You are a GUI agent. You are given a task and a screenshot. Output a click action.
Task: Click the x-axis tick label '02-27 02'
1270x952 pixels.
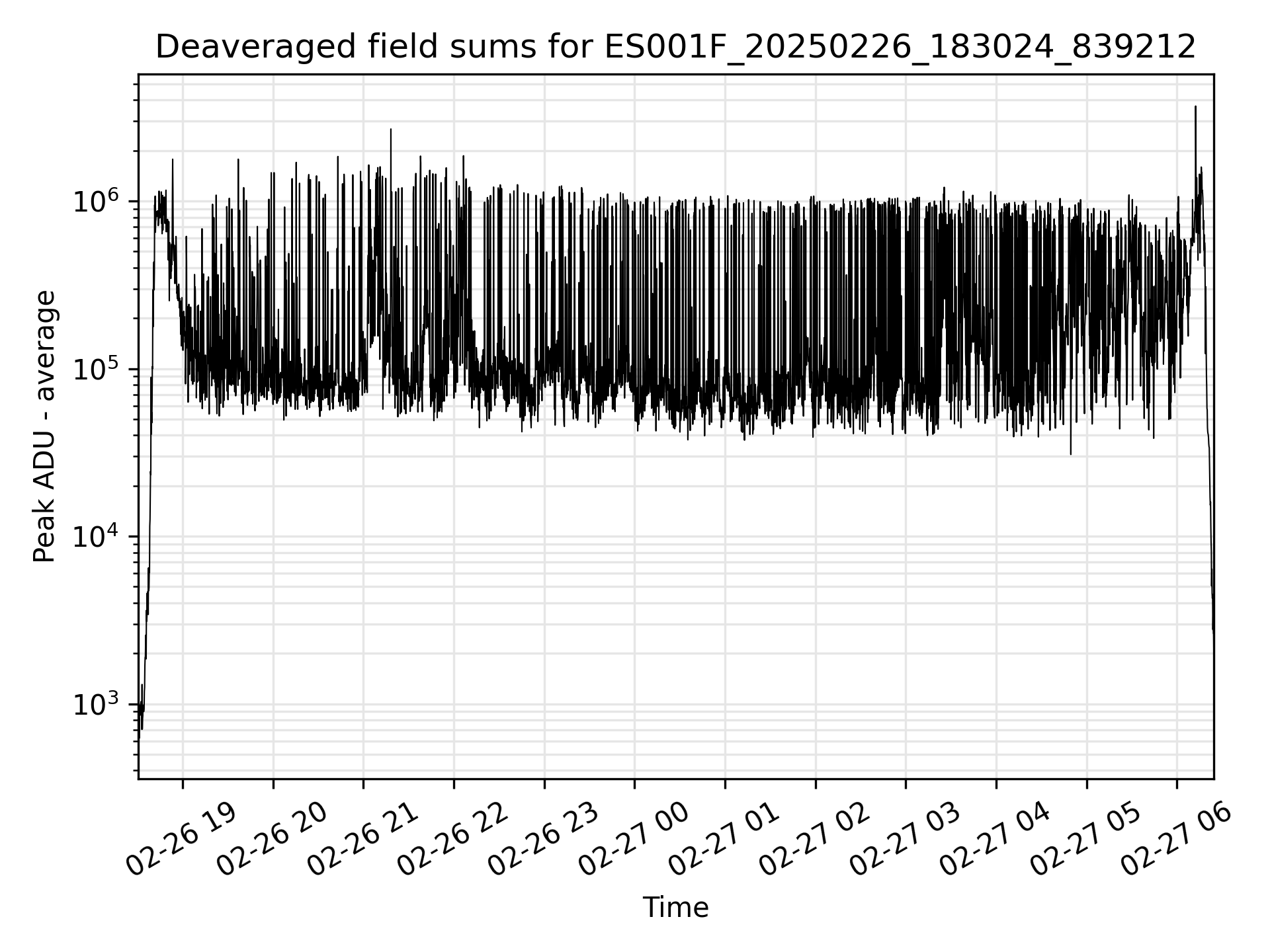pos(814,838)
